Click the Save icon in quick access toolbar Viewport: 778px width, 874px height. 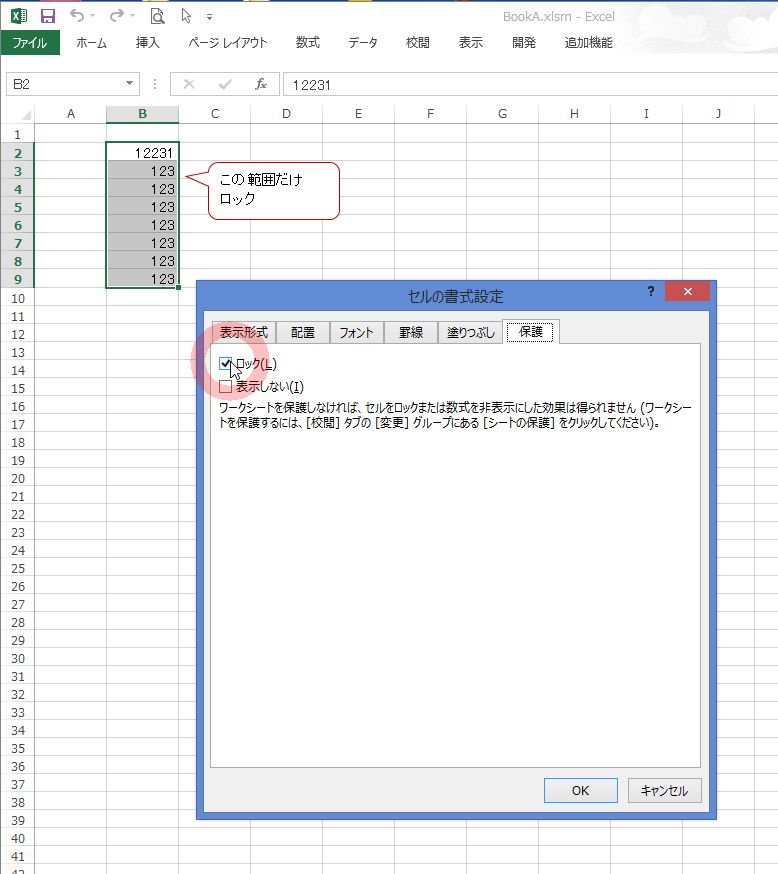[x=47, y=16]
